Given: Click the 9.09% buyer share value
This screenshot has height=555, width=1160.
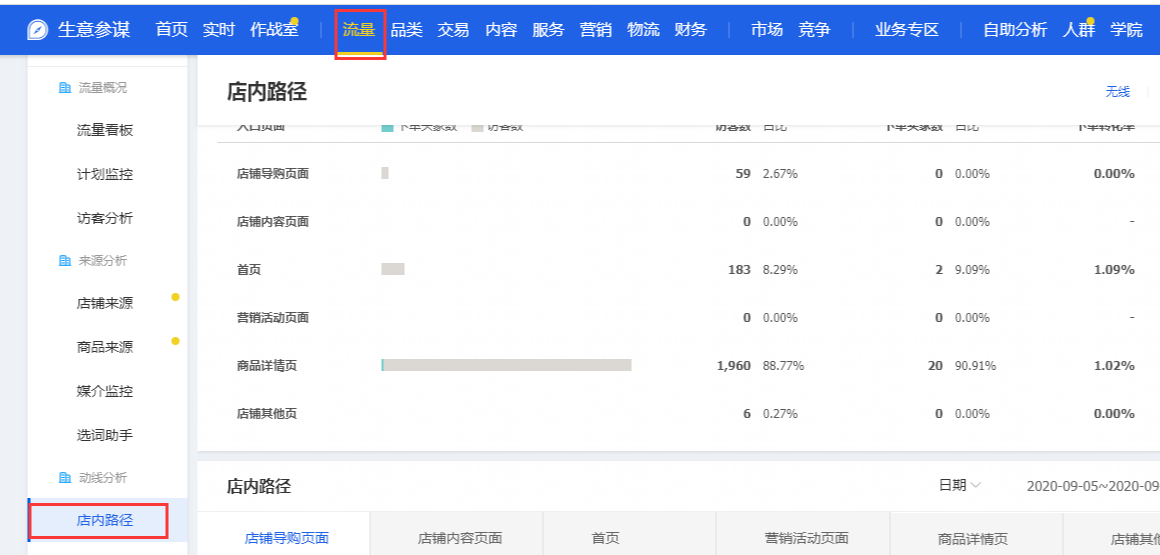Looking at the screenshot, I should pos(972,269).
